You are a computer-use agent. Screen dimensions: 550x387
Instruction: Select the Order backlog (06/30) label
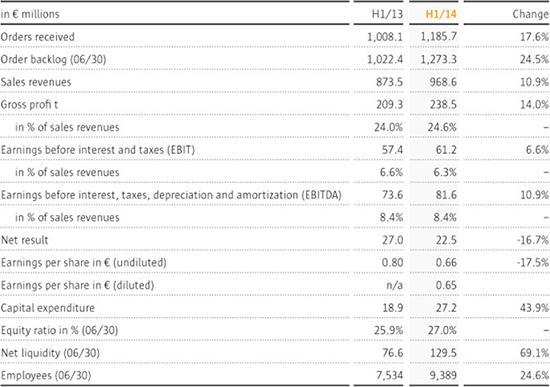(x=53, y=59)
